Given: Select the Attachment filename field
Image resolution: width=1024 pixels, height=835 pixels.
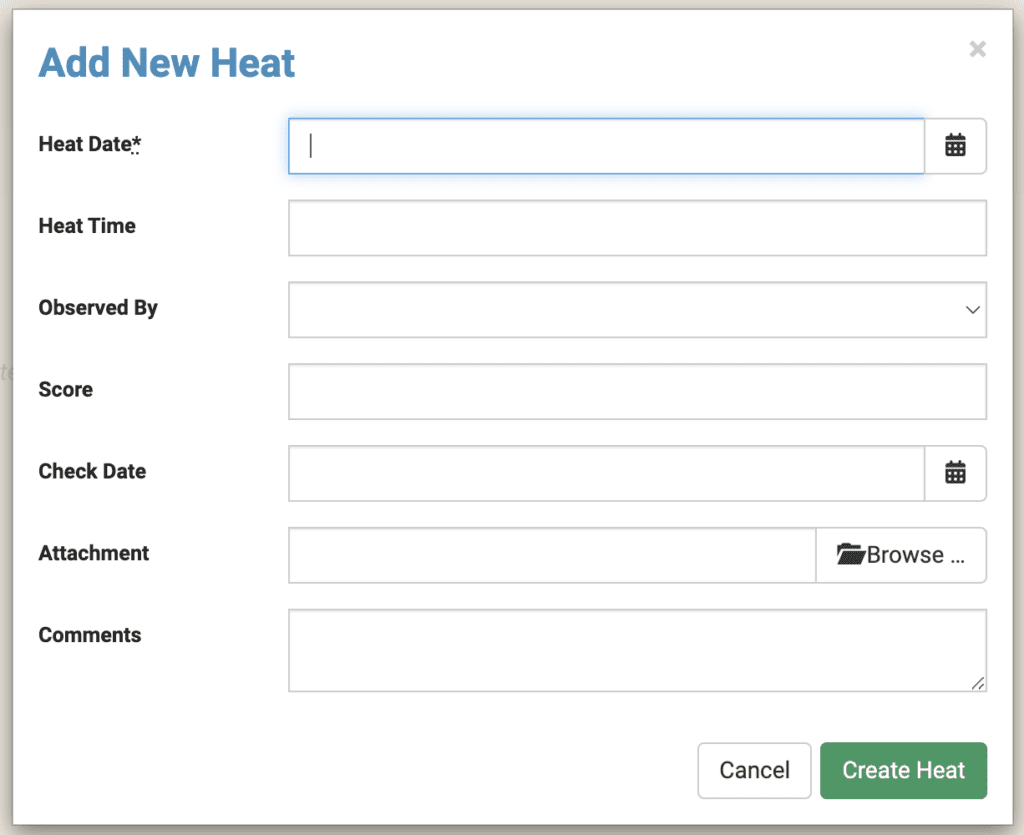Looking at the screenshot, I should 550,554.
